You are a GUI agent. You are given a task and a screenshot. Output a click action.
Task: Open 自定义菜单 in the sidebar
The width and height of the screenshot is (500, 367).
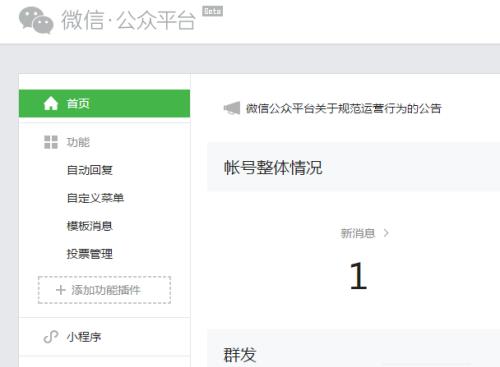tap(95, 198)
